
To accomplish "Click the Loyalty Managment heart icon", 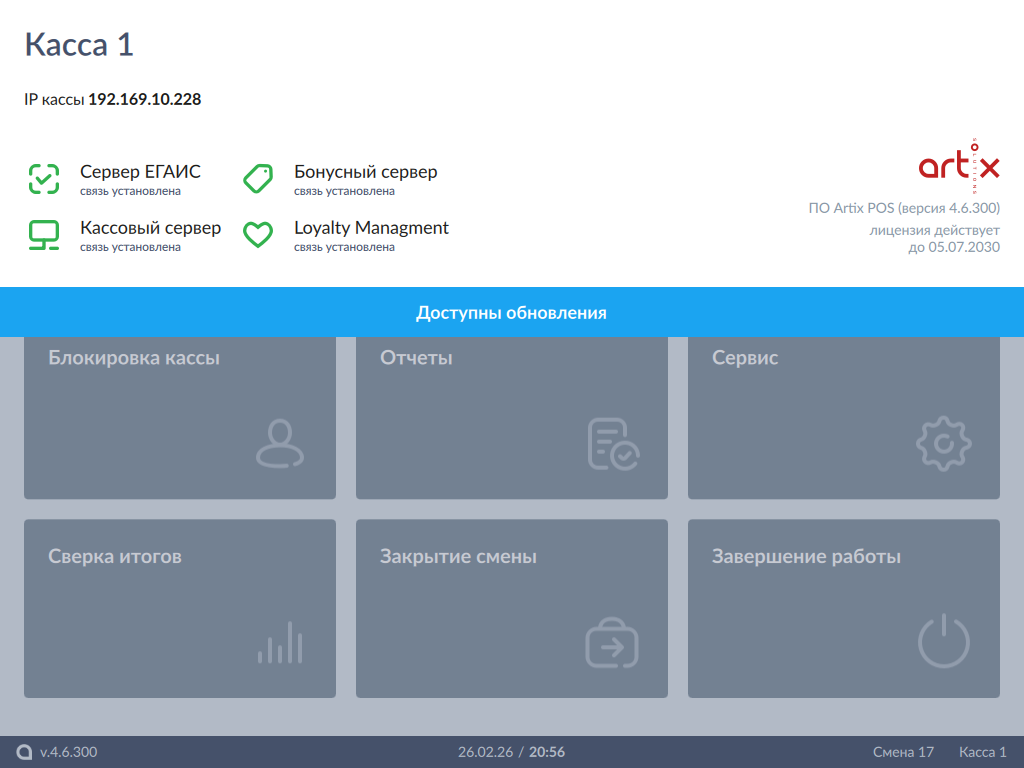I will coord(258,235).
